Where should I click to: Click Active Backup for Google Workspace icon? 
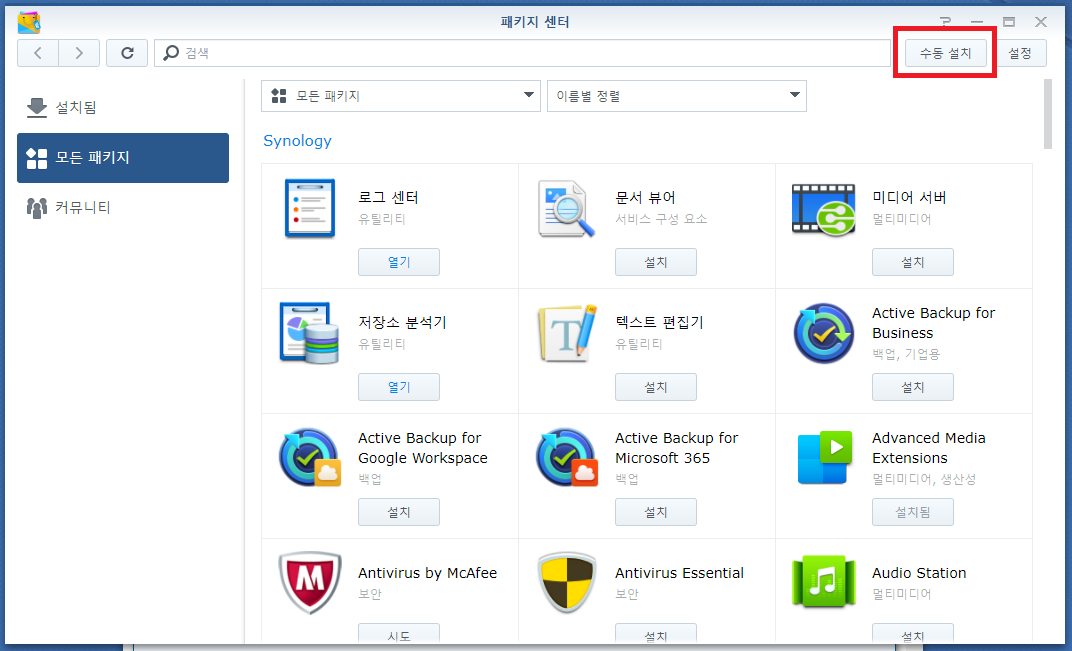coord(310,457)
